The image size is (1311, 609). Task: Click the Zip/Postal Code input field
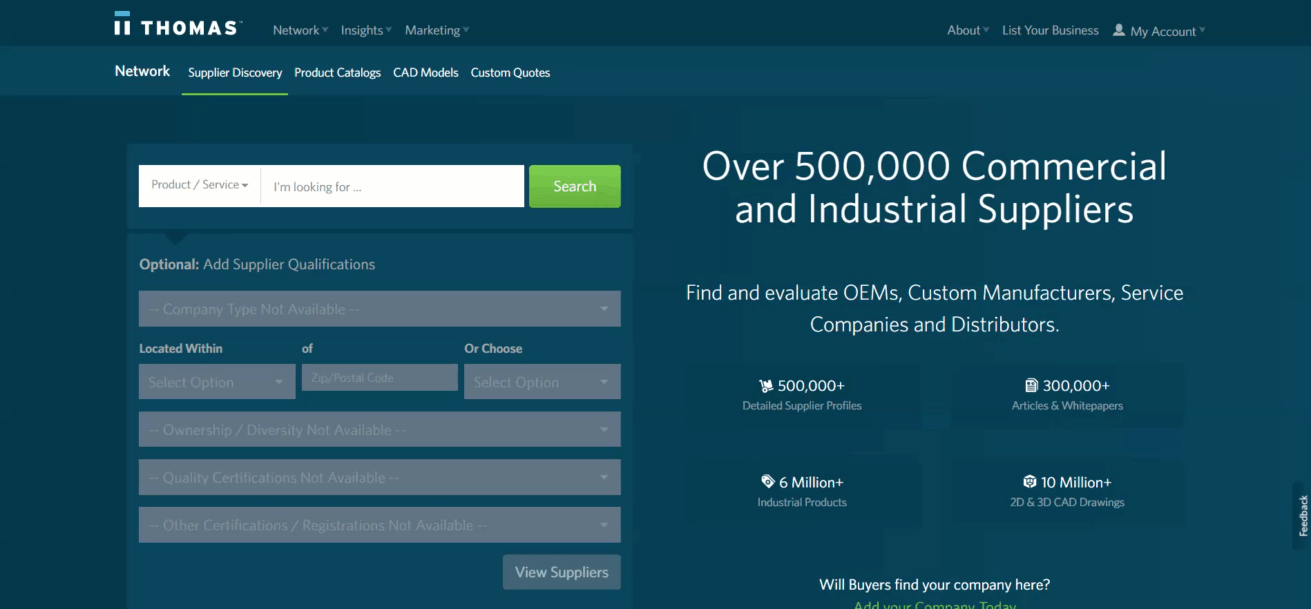[x=380, y=378]
